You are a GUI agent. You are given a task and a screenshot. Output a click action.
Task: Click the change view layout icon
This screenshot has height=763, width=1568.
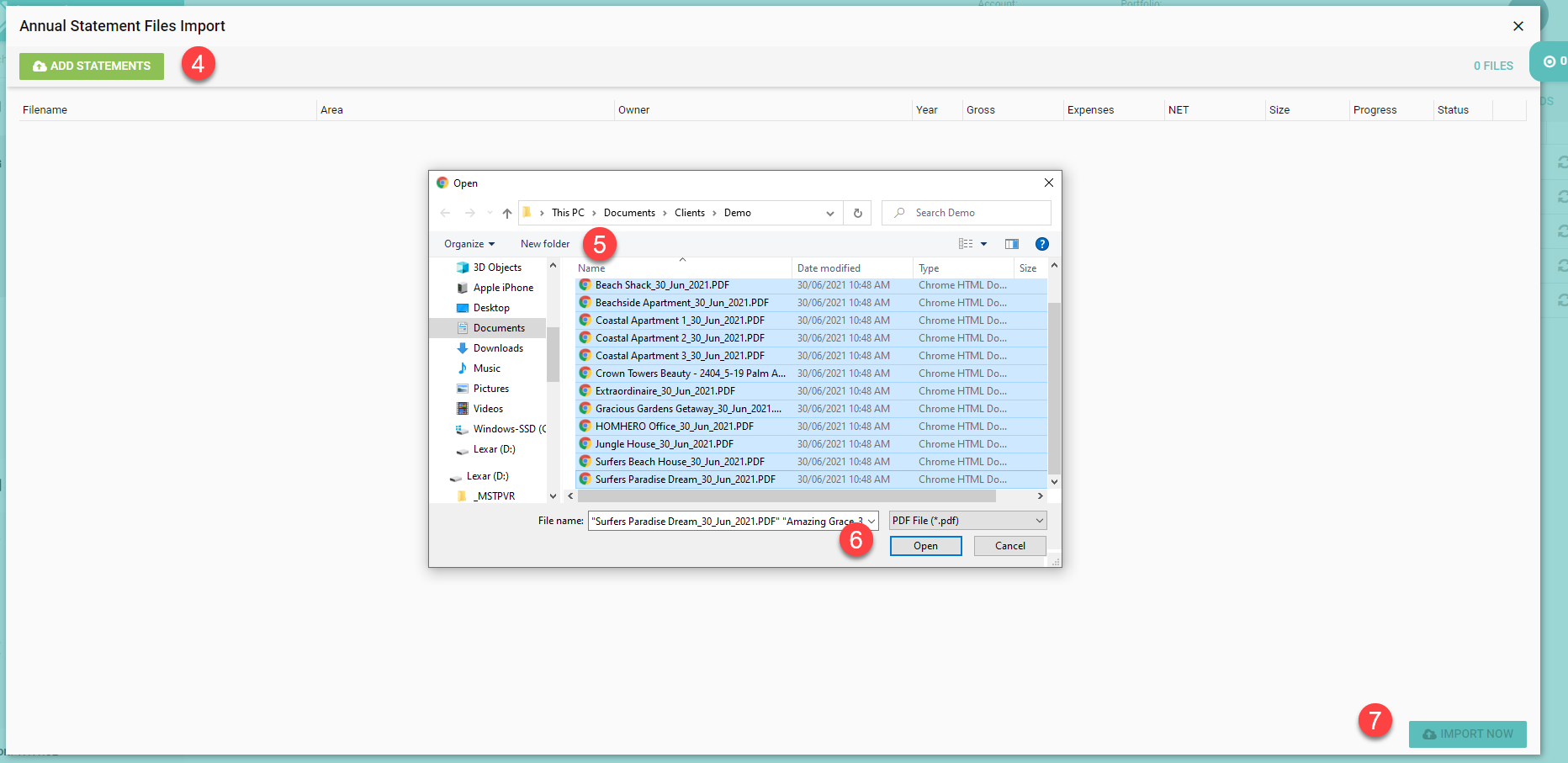(x=966, y=244)
